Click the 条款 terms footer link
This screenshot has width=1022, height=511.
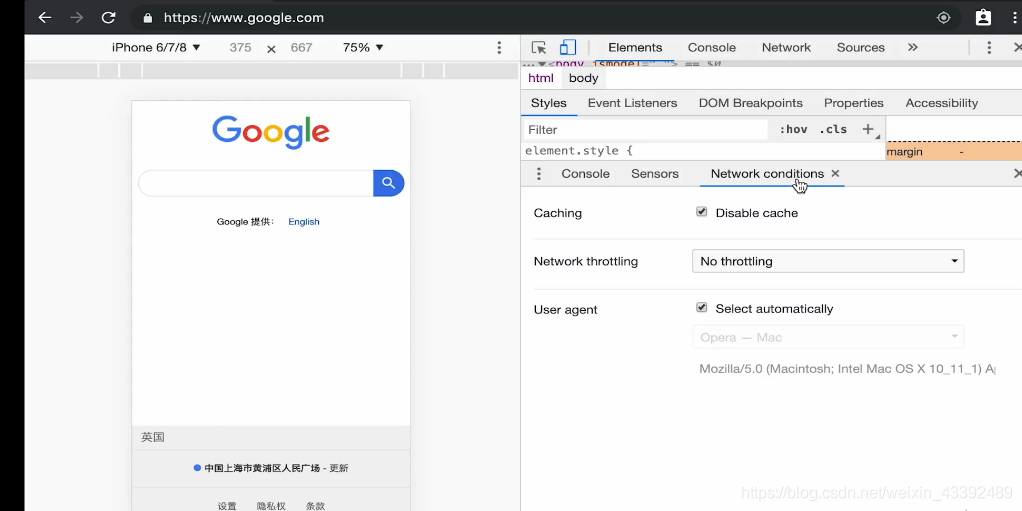coord(315,506)
